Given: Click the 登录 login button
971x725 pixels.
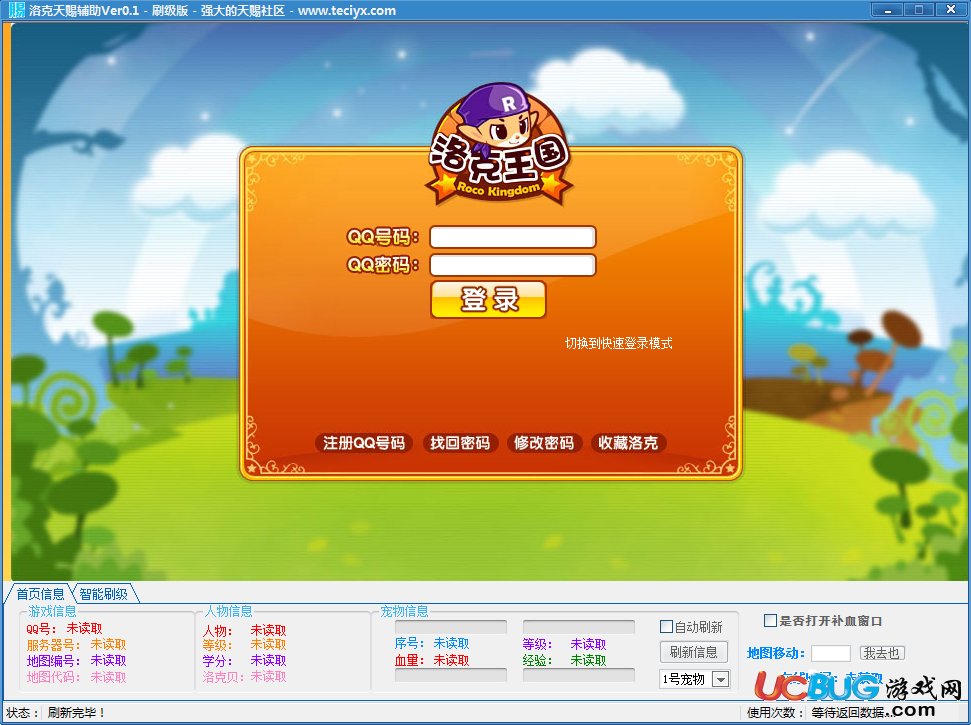Looking at the screenshot, I should [488, 300].
